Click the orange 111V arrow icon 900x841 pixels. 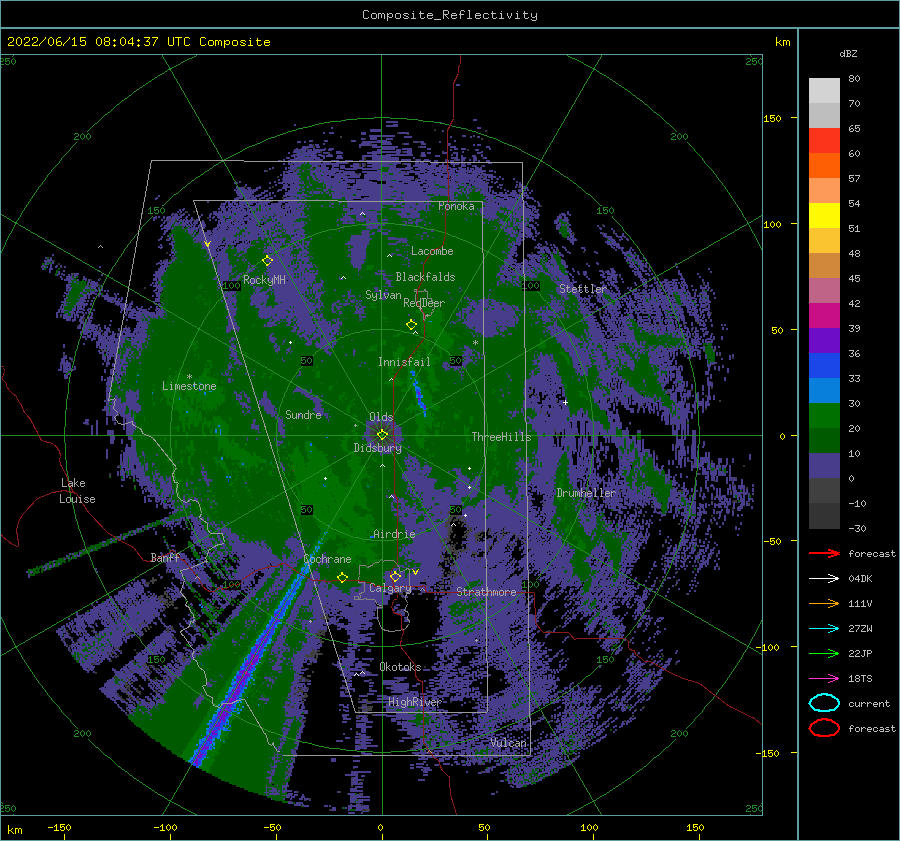click(824, 603)
